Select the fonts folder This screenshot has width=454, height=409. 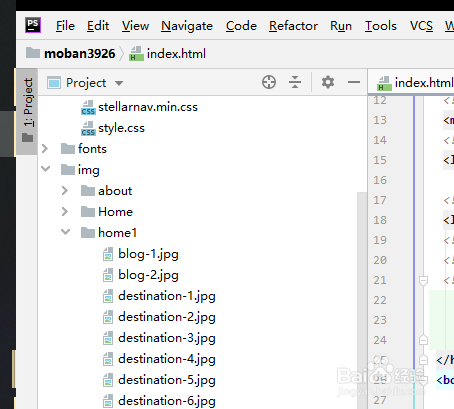[x=84, y=149]
